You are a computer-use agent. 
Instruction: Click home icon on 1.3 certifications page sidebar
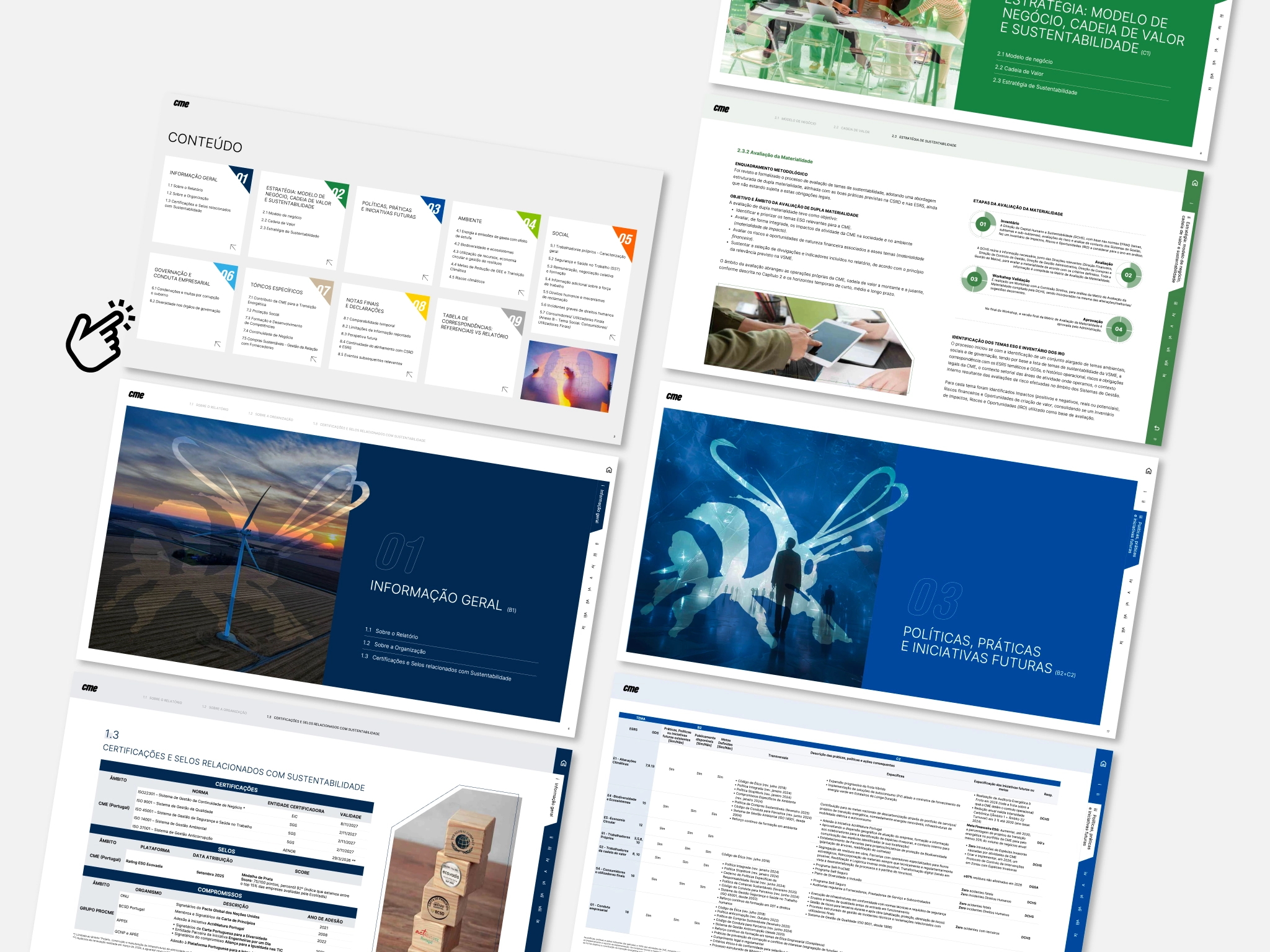coord(563,763)
